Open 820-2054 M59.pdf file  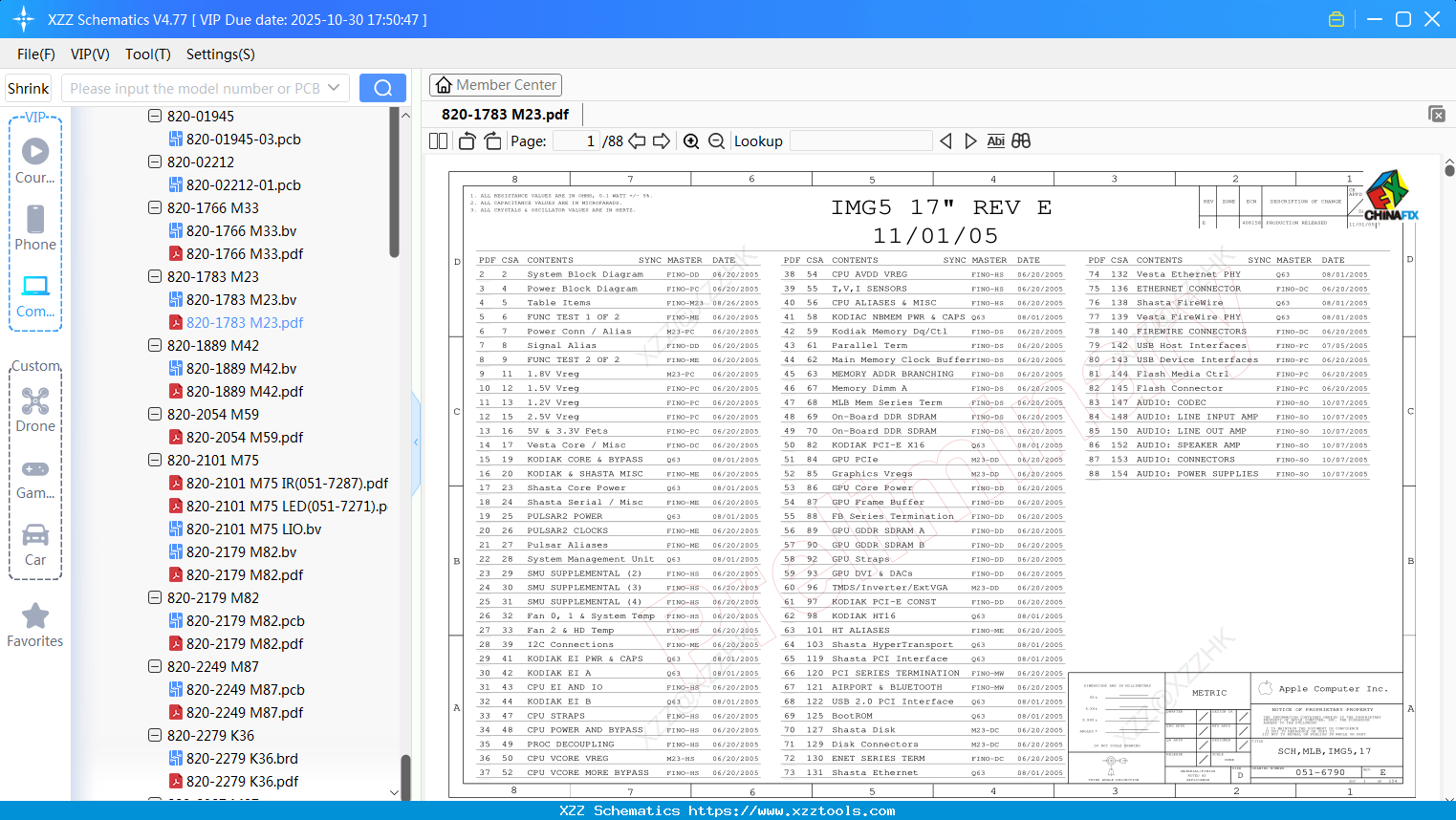236,437
